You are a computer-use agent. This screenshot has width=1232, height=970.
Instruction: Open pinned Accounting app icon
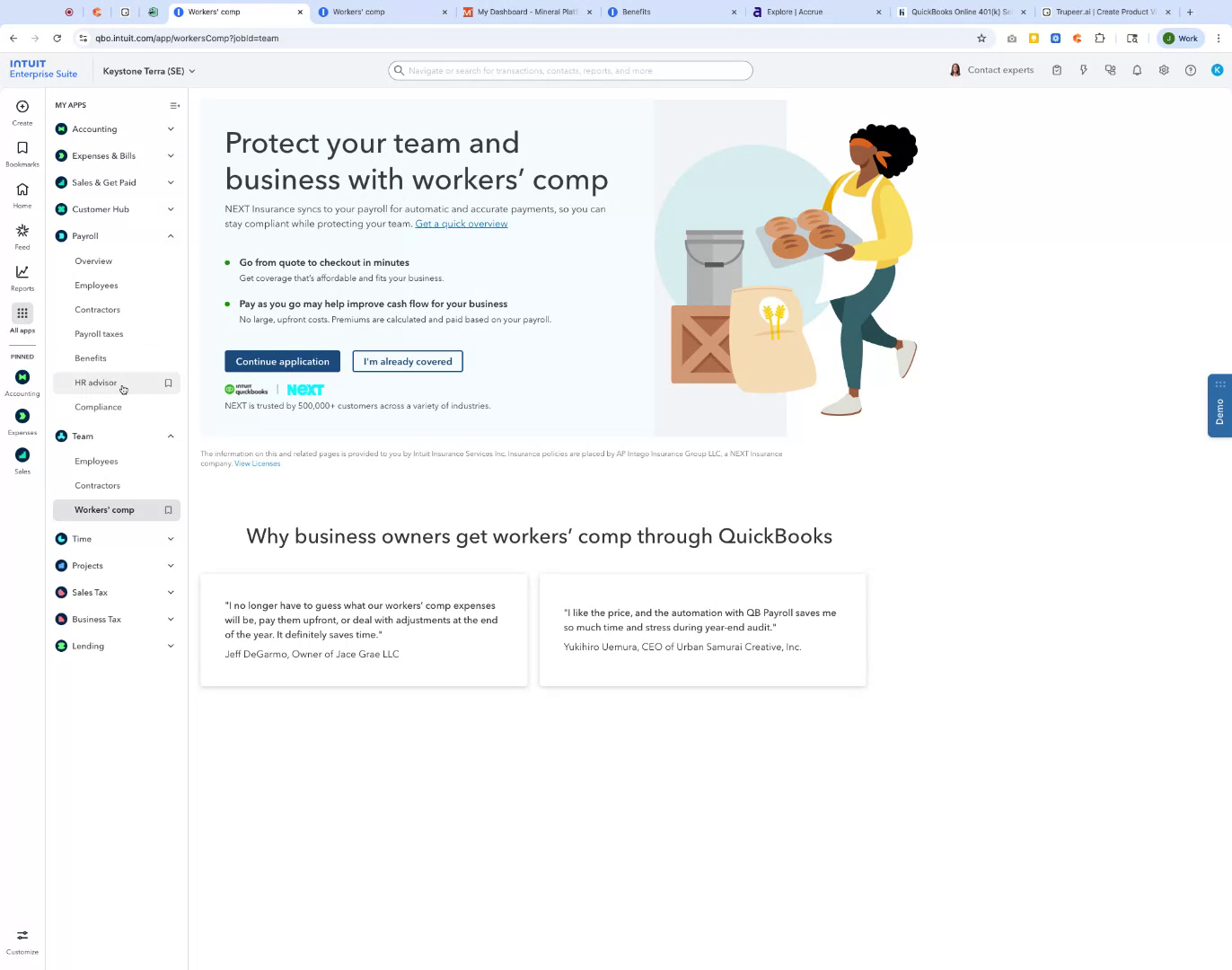22,377
